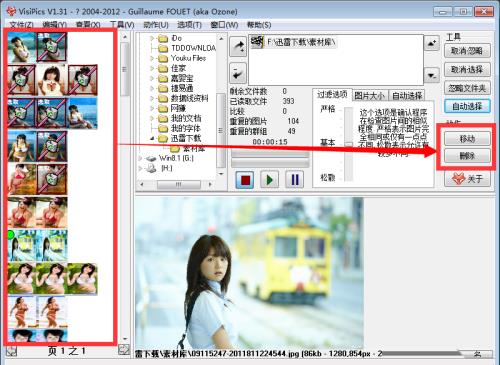Open the 文件(Z) menu
The width and height of the screenshot is (500, 365).
(x=21, y=25)
